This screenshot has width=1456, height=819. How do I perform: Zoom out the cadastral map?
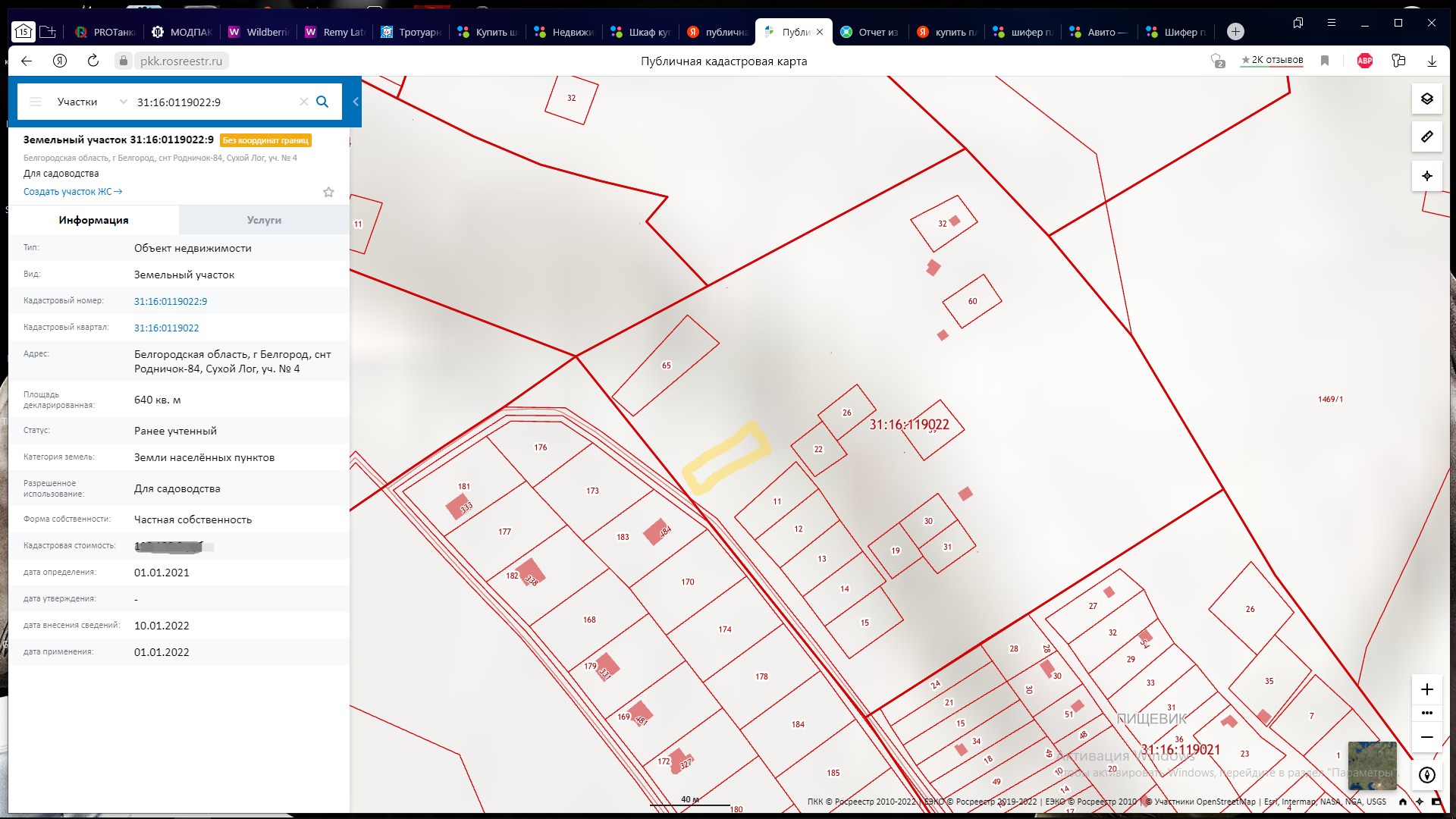tap(1426, 737)
